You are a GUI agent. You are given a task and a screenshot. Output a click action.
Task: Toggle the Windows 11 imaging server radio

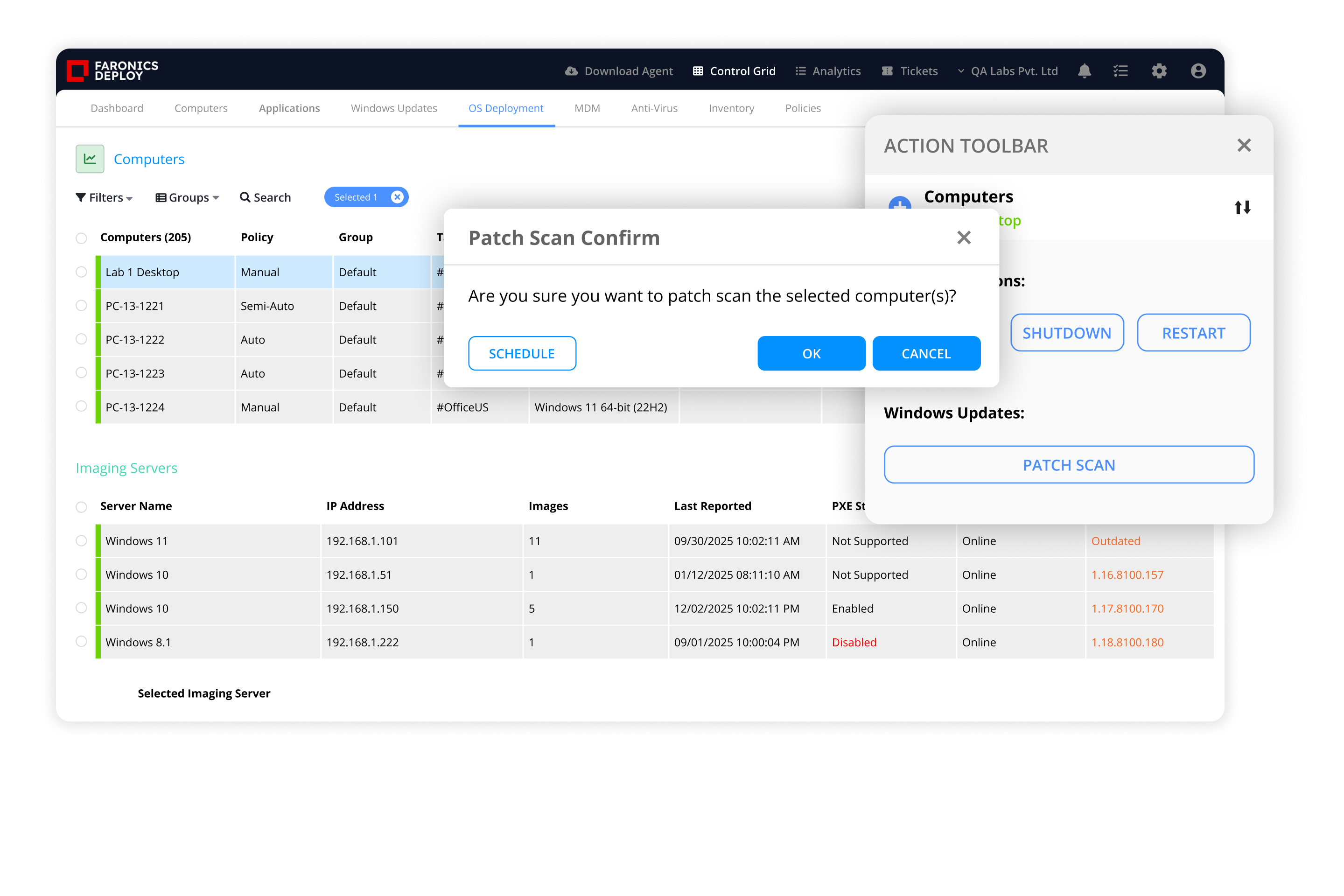click(x=81, y=540)
